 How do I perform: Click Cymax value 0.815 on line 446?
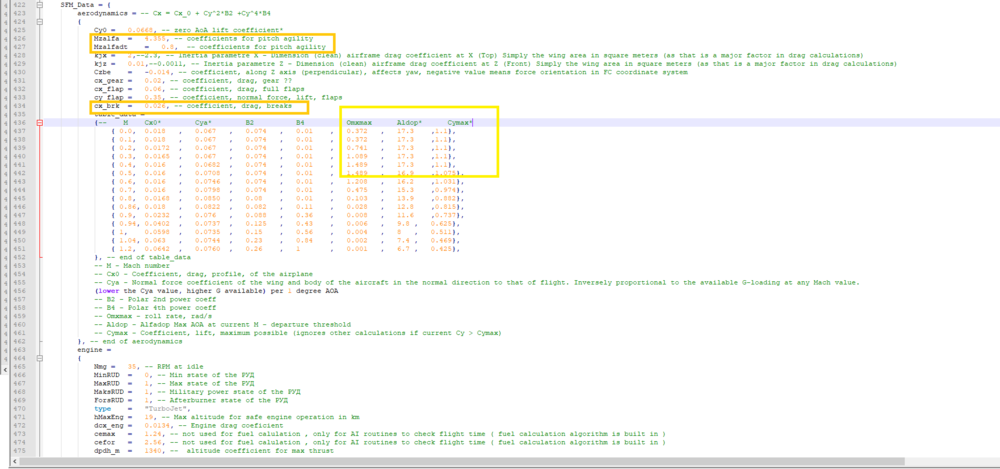point(446,207)
